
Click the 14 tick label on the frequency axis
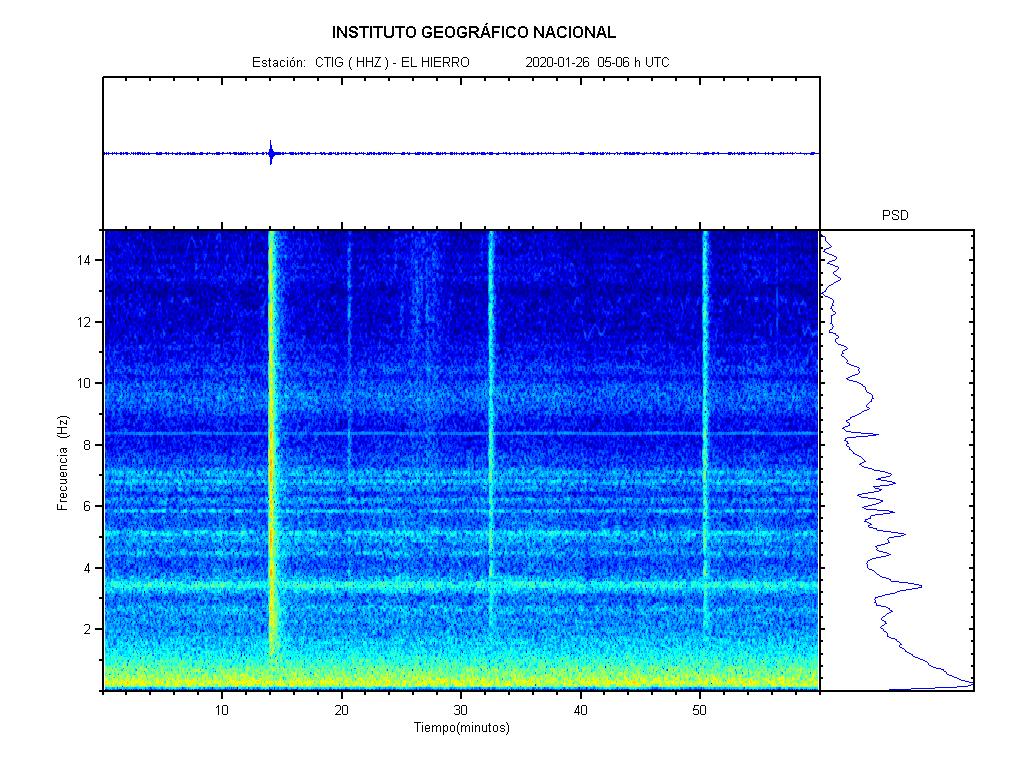tap(87, 260)
